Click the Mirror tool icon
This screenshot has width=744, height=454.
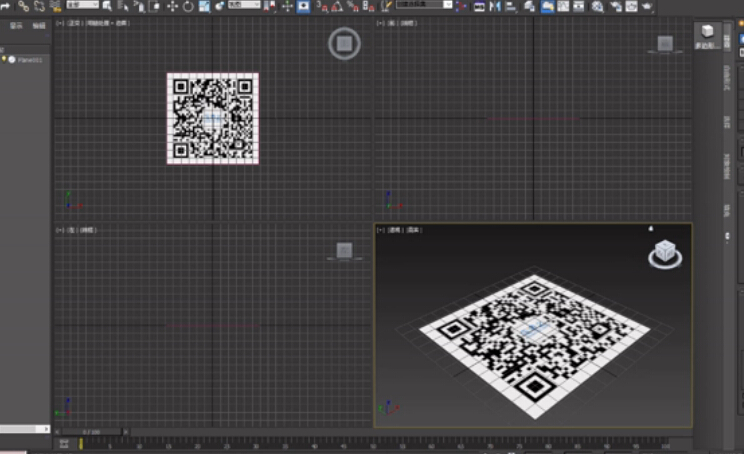pos(495,6)
